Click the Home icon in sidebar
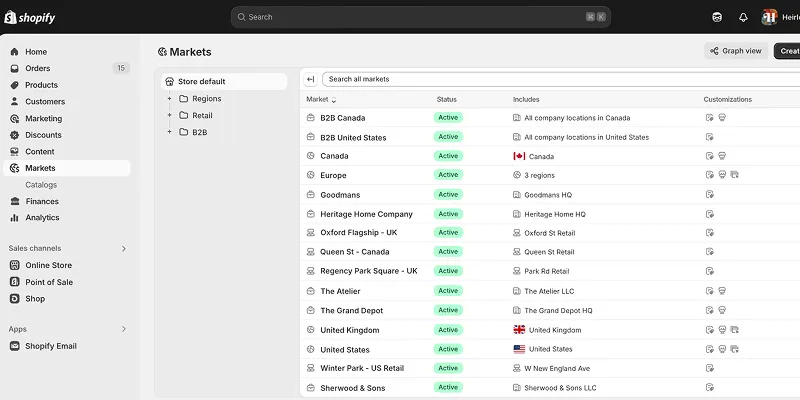800x400 pixels. (x=14, y=52)
